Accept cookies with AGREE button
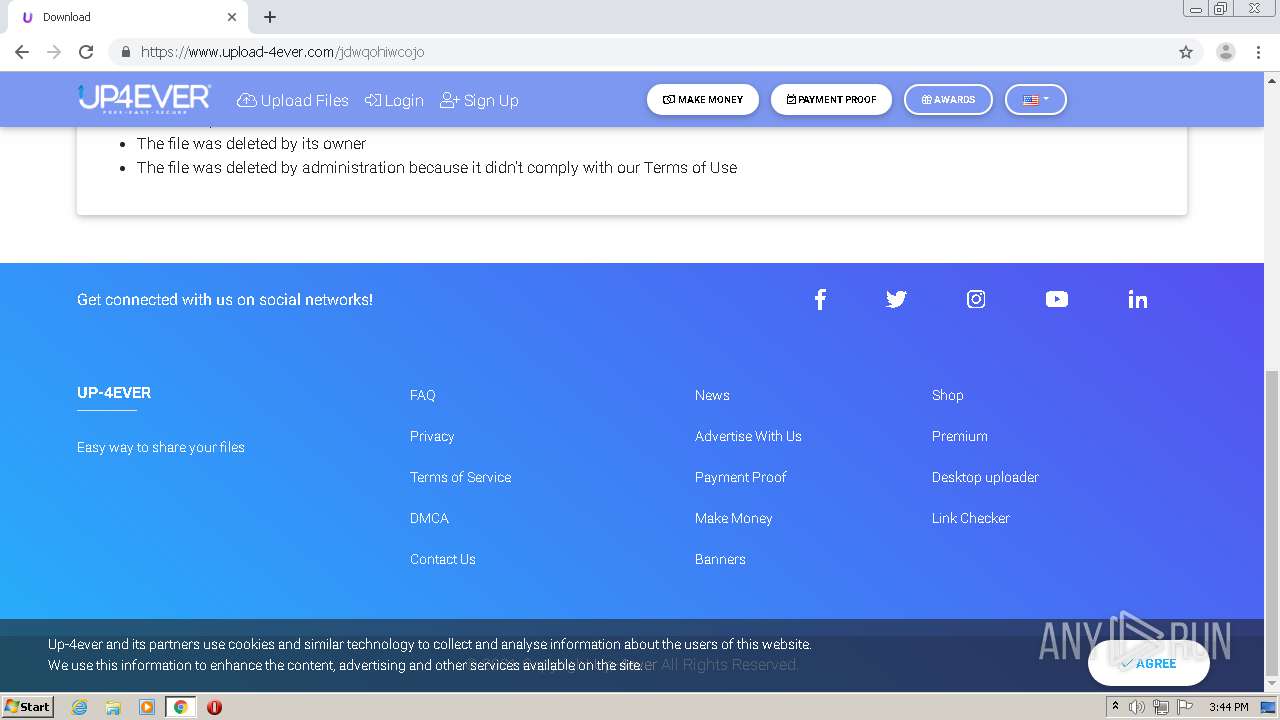Viewport: 1280px width, 720px height. [1149, 663]
